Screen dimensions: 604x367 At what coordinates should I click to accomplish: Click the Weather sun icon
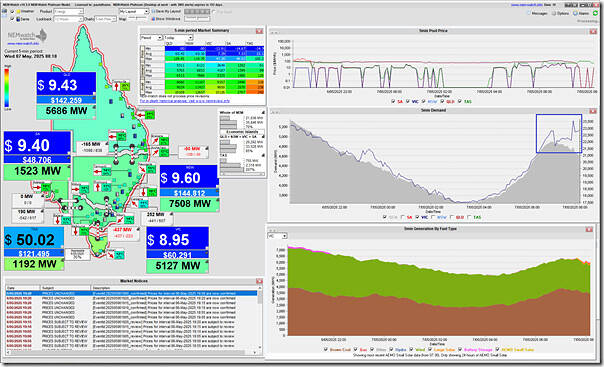18,12
